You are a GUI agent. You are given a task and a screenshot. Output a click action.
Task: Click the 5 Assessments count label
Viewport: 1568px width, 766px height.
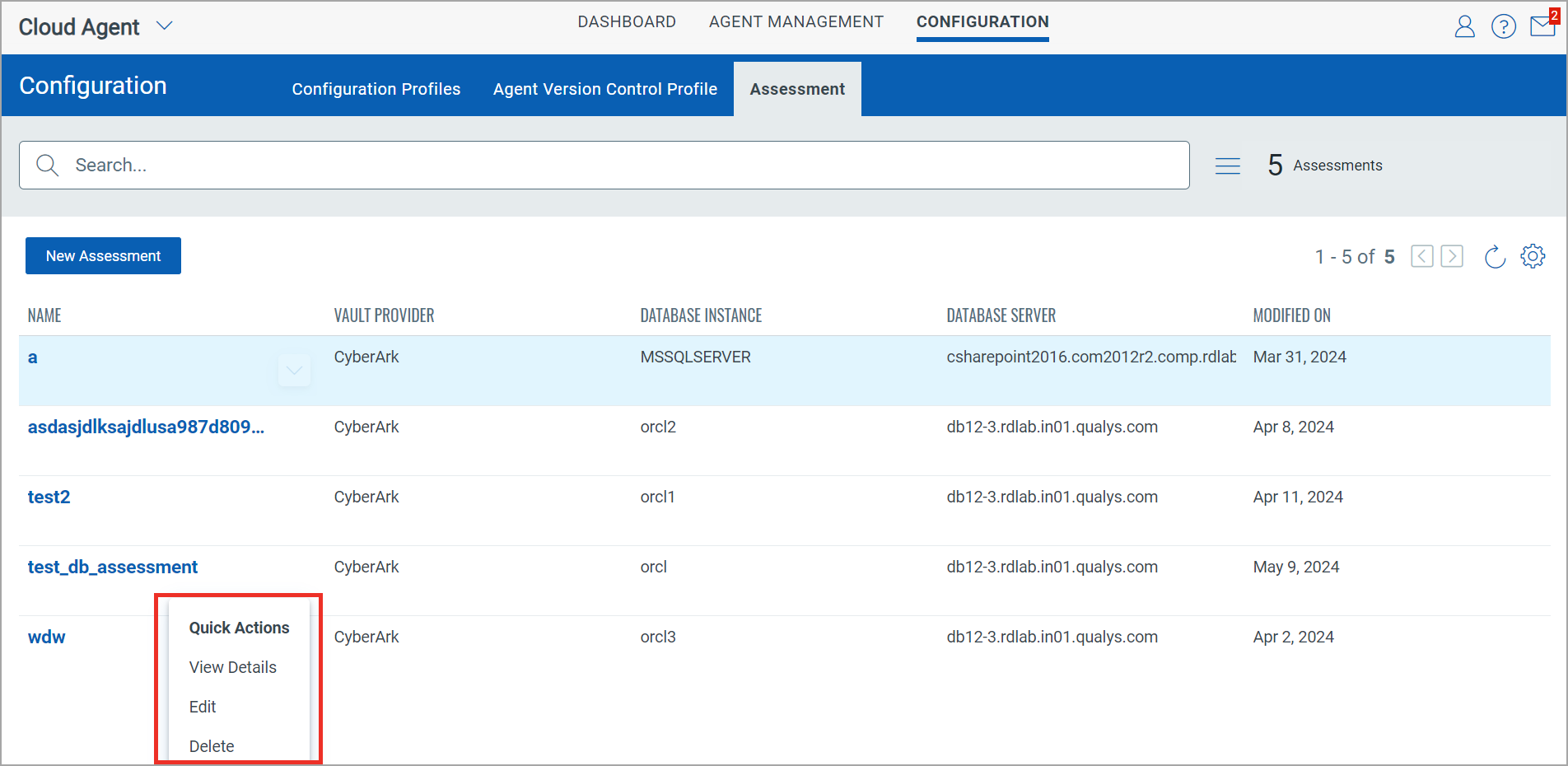coord(1324,166)
